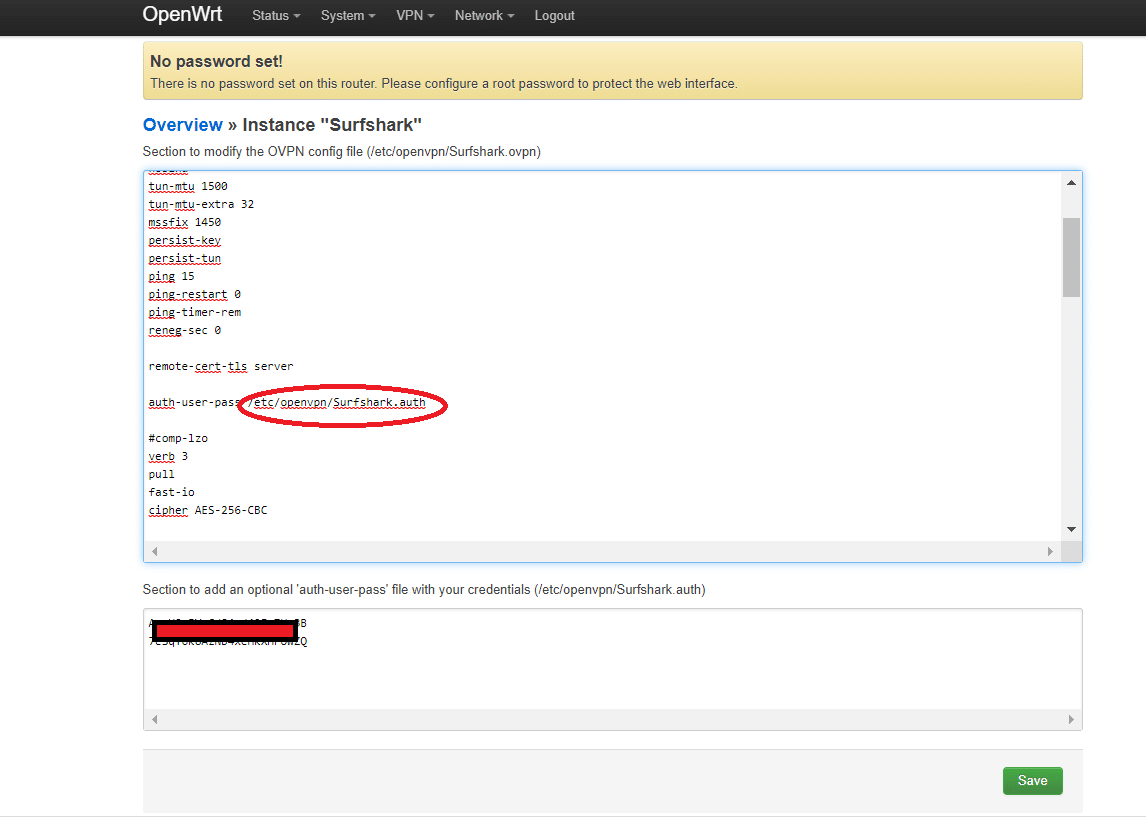Click the config editor's left scroll arrow
This screenshot has height=833, width=1146.
point(155,551)
